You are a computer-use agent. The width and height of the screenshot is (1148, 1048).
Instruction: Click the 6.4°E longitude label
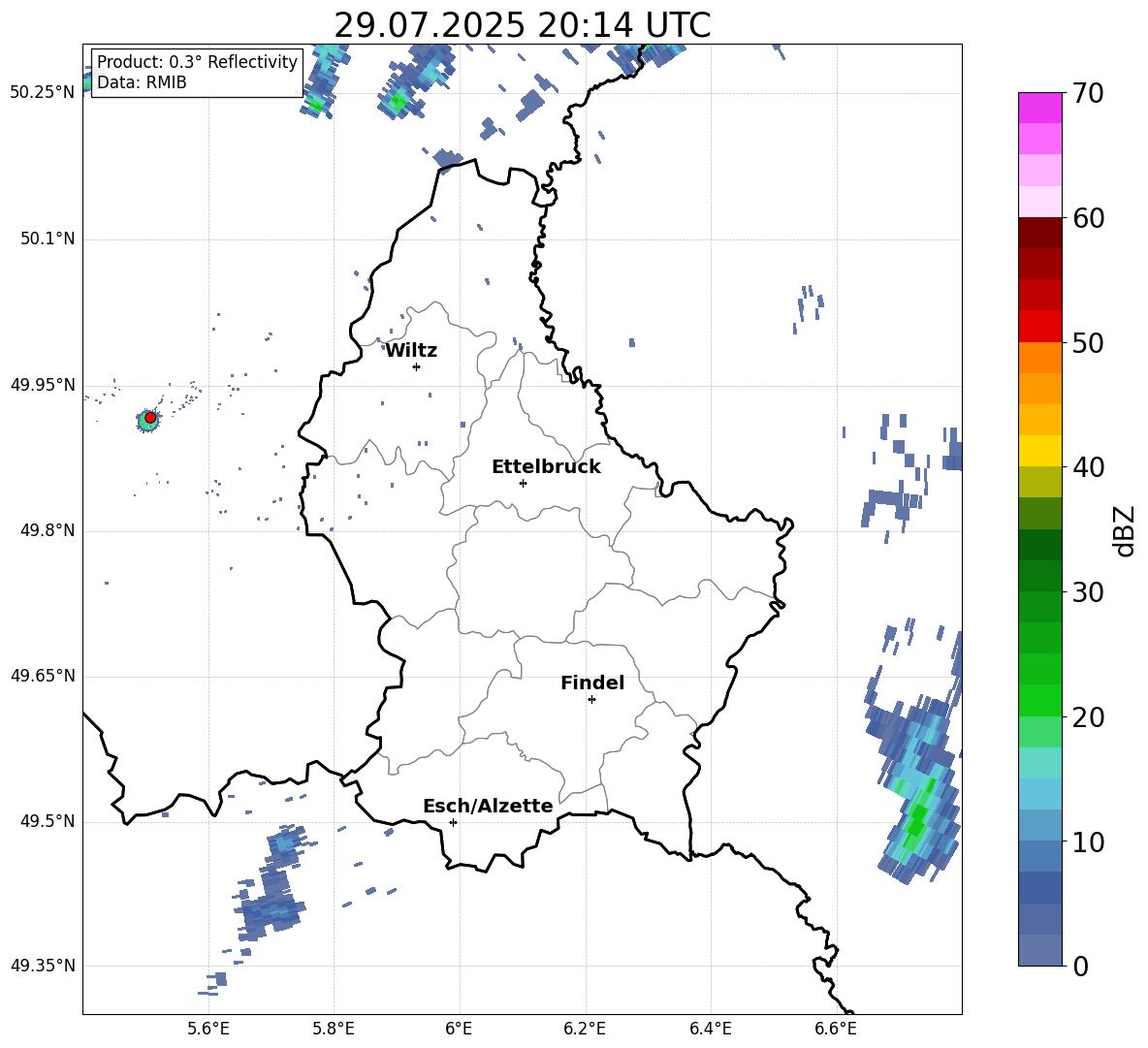pyautogui.click(x=710, y=1029)
